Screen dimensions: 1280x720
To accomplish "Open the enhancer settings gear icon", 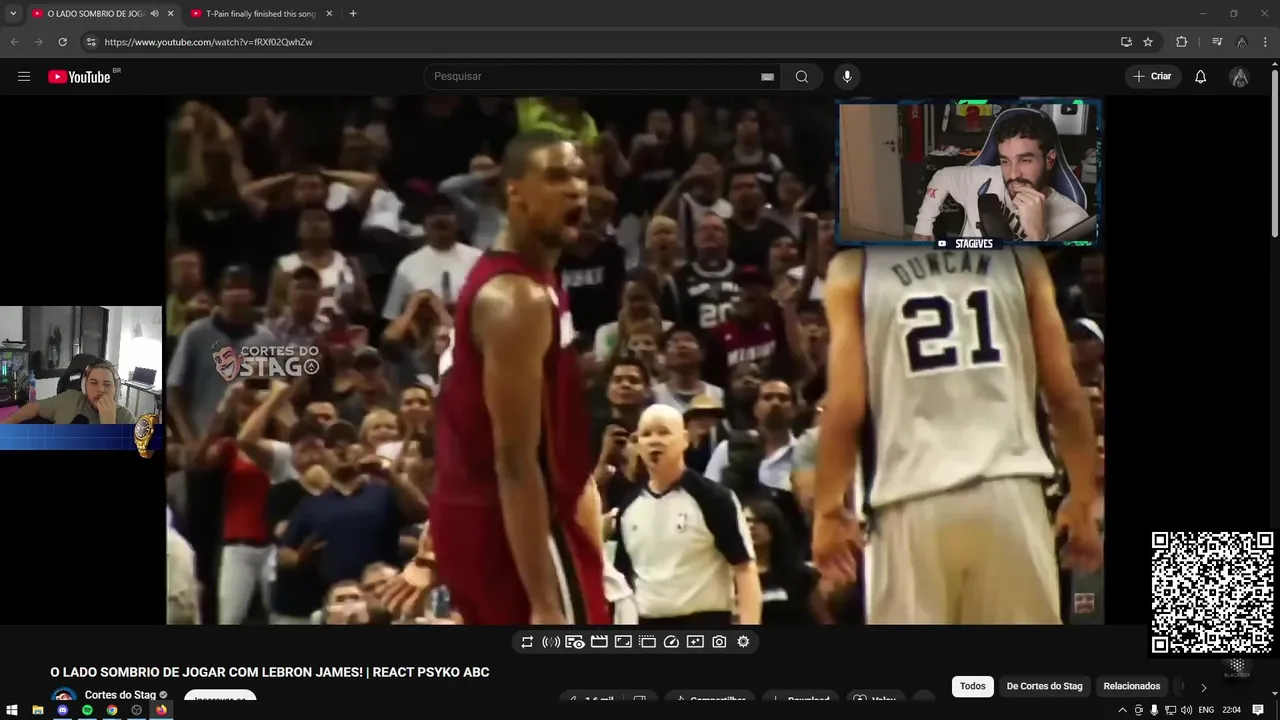I will [x=743, y=642].
